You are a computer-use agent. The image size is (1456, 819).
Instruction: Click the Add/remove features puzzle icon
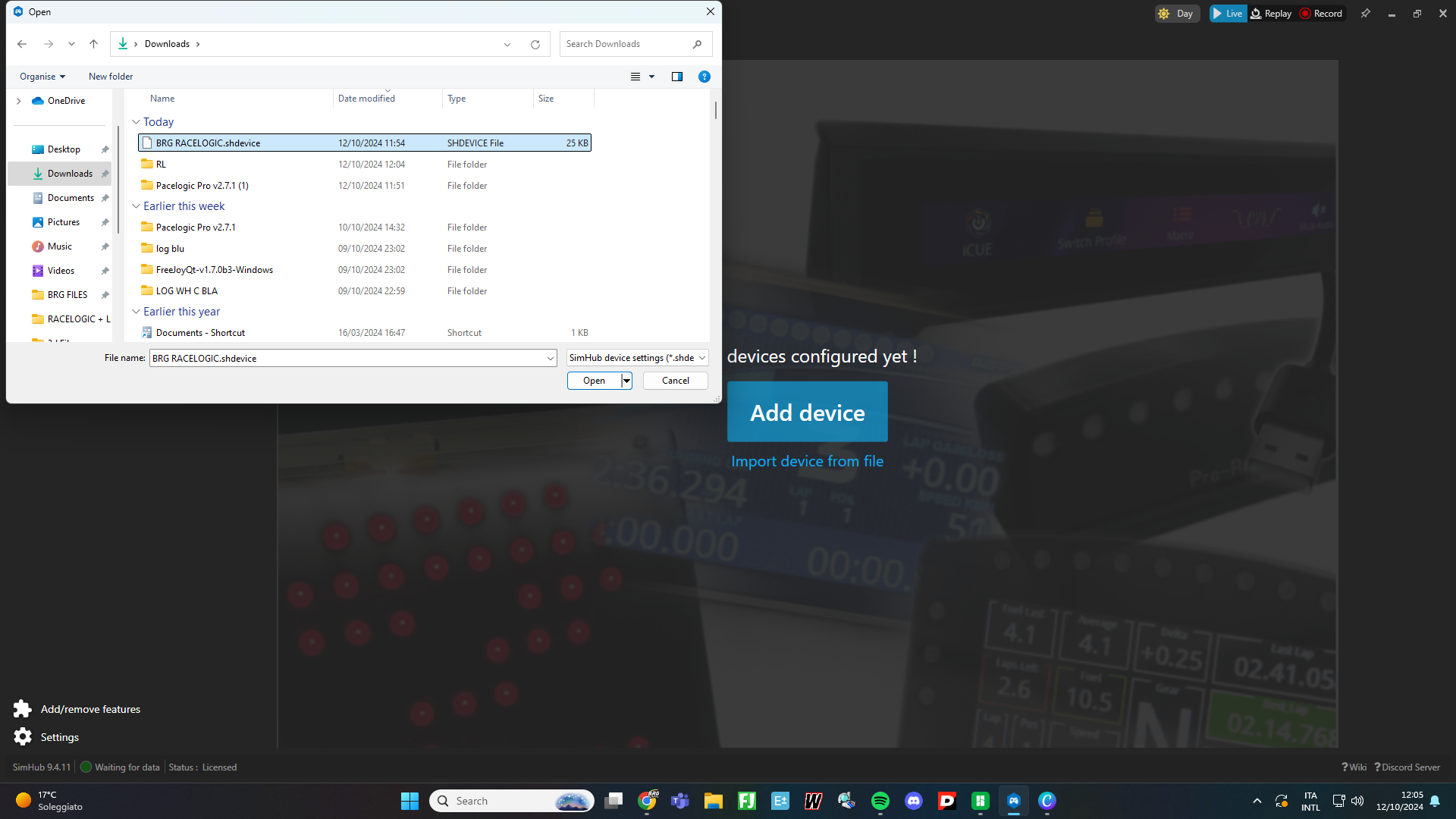click(x=23, y=709)
